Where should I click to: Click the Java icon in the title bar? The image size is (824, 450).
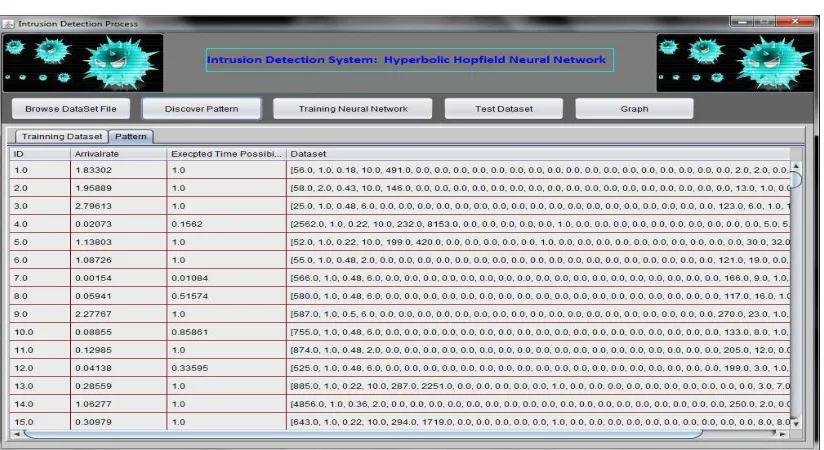(8, 24)
